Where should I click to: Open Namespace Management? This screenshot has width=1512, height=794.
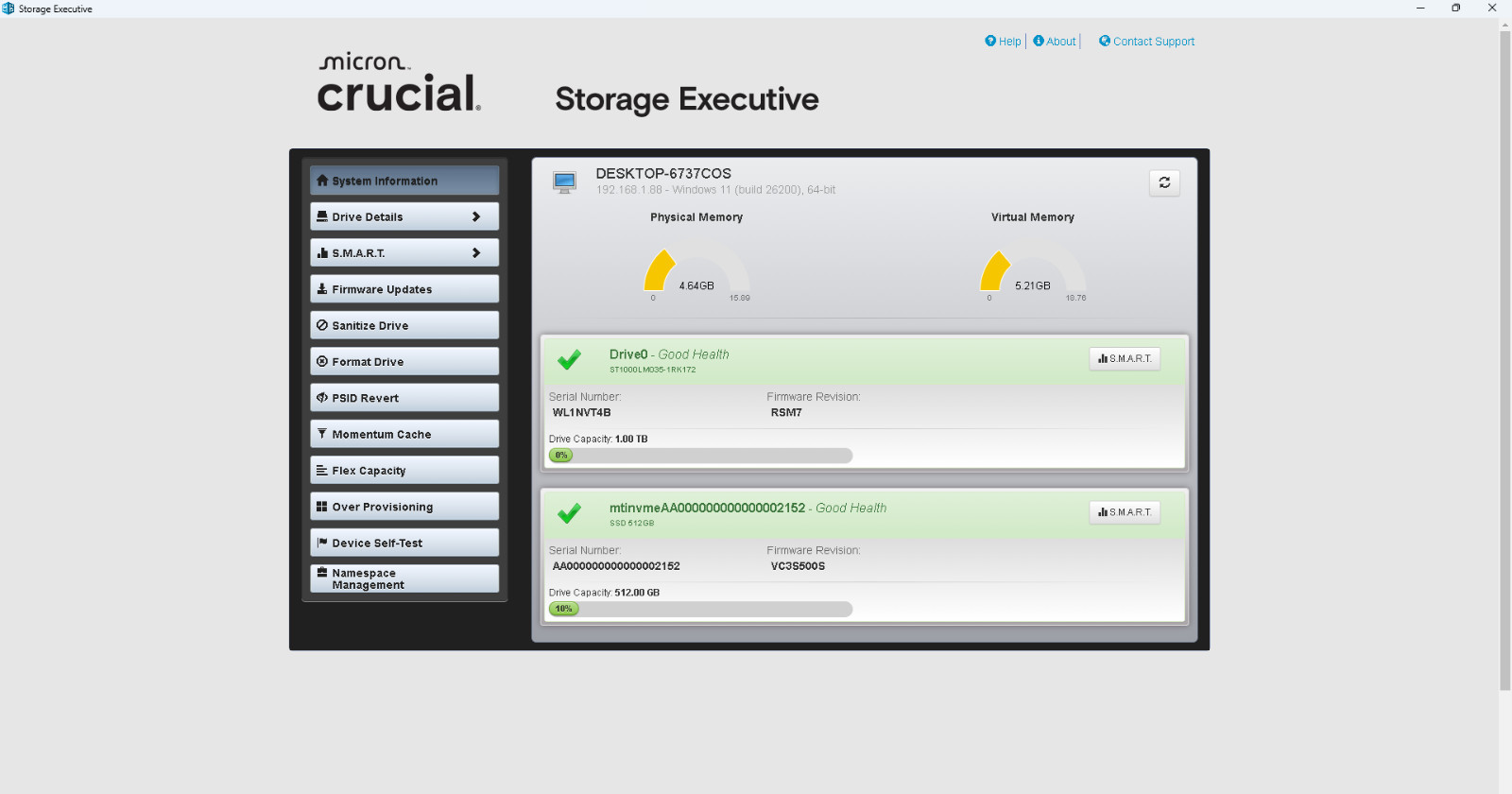[x=404, y=578]
